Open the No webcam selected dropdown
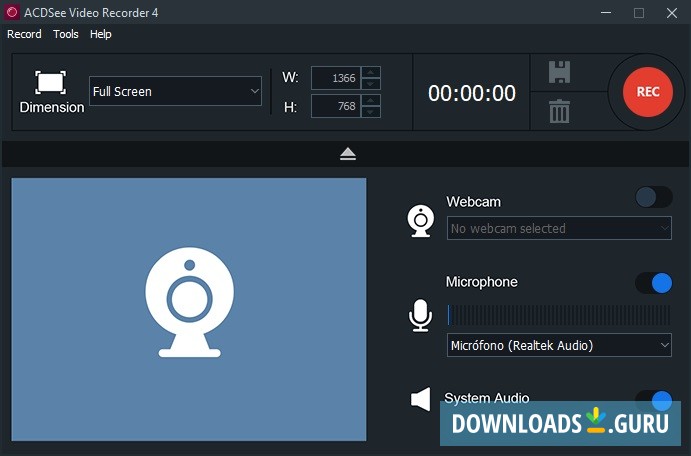691x456 pixels. click(559, 228)
